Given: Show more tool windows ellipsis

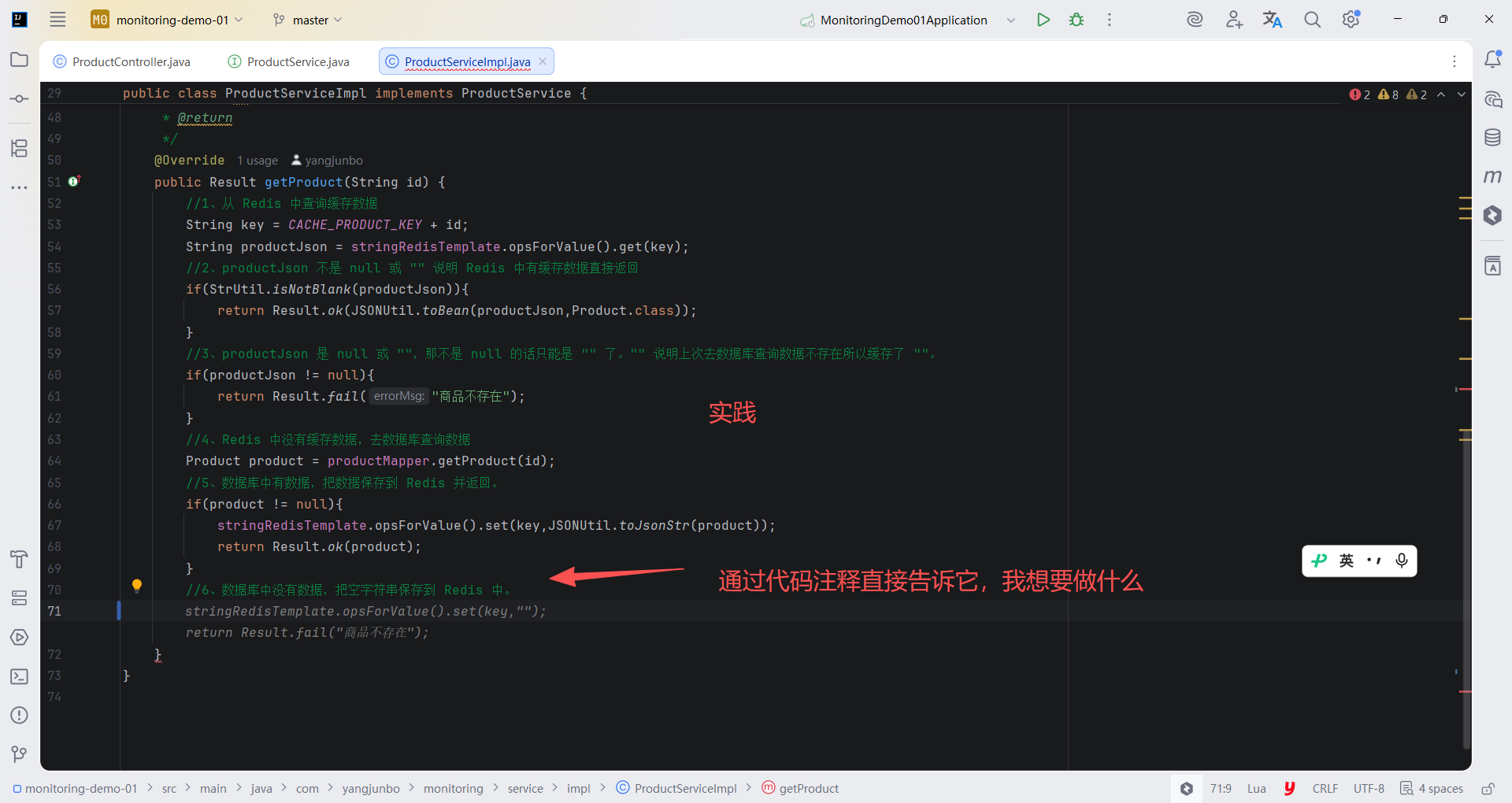Looking at the screenshot, I should [x=20, y=187].
